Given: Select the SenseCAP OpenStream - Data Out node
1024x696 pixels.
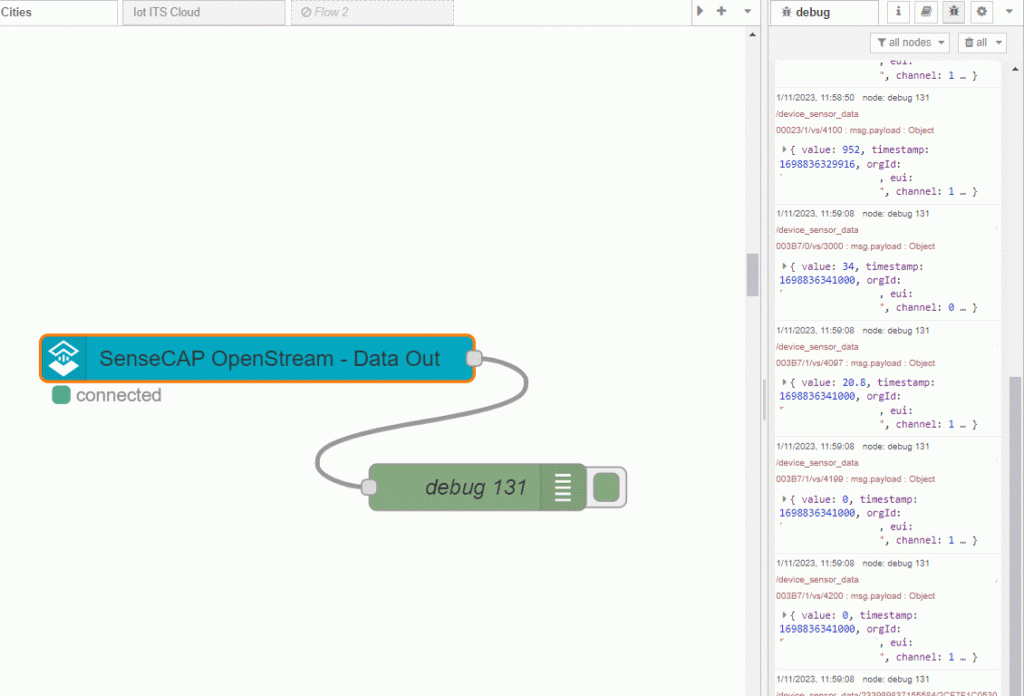Looking at the screenshot, I should coord(268,358).
